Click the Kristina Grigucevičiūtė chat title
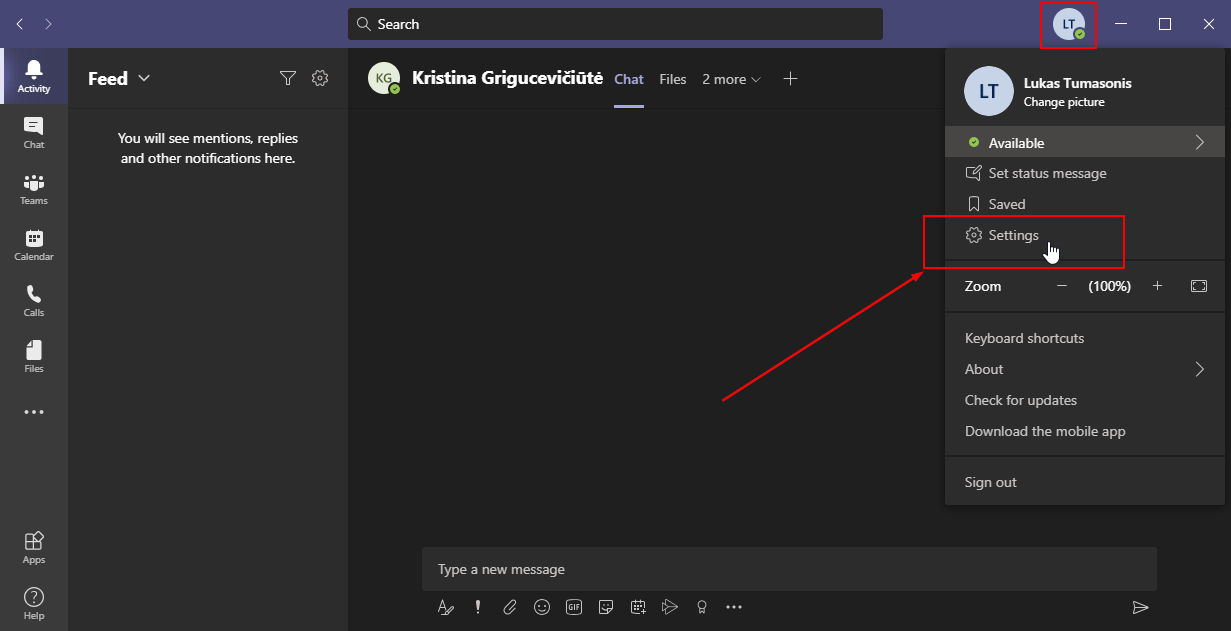This screenshot has width=1231, height=631. [x=508, y=78]
